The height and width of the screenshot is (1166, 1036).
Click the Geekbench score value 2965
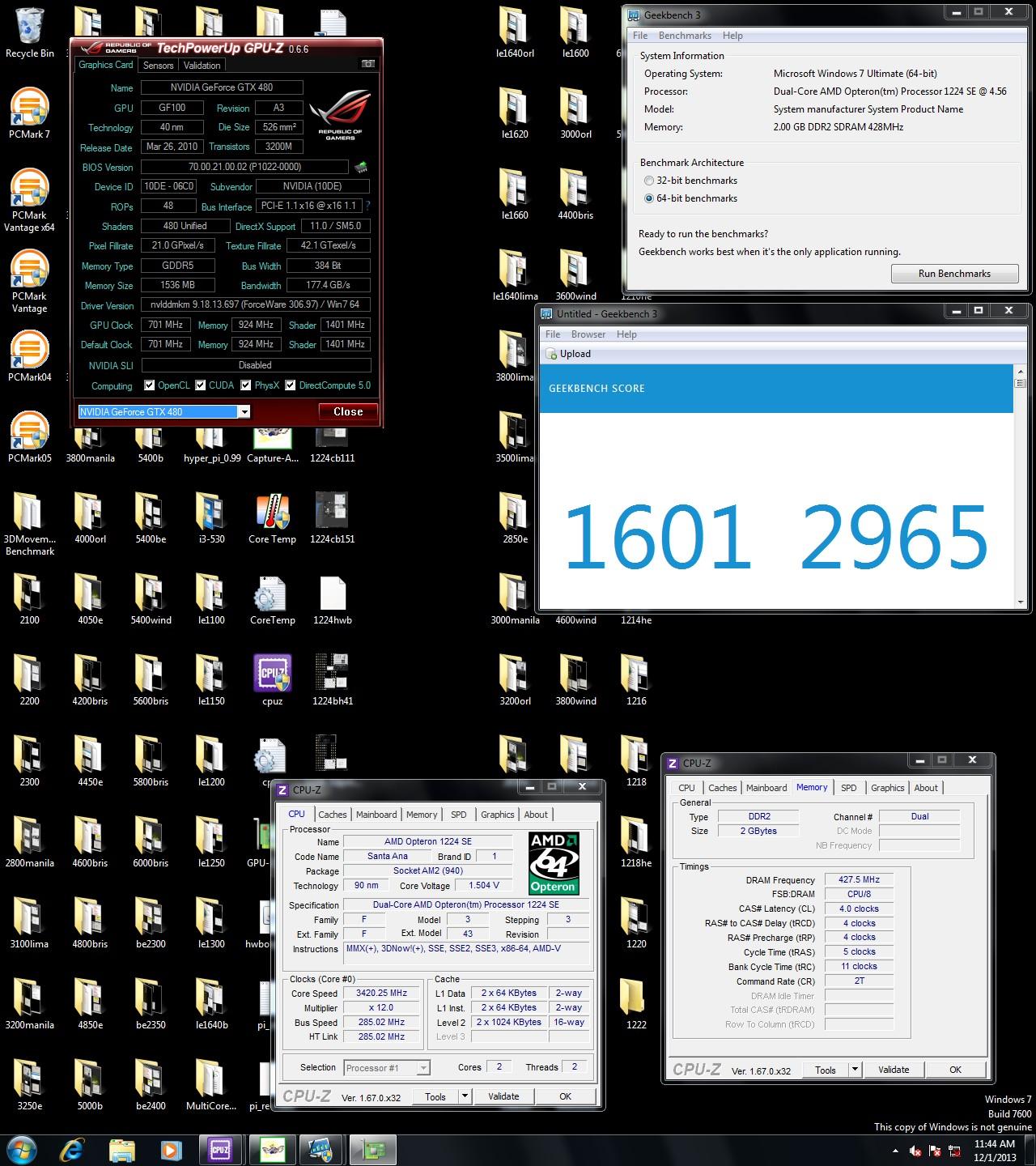[x=894, y=537]
